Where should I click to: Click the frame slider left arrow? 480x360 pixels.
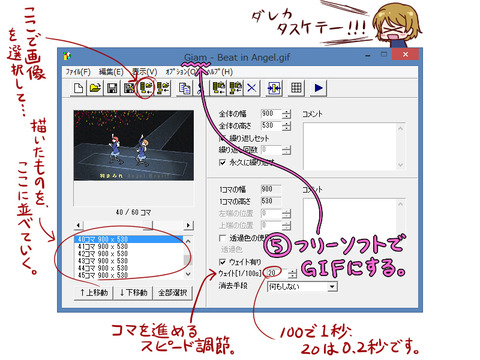(x=78, y=225)
